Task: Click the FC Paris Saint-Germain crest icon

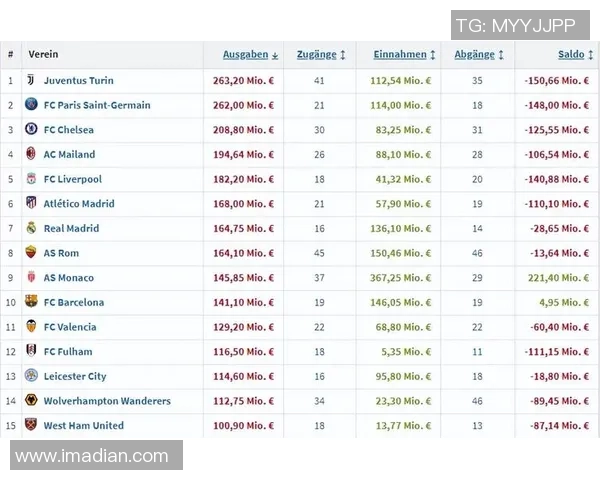Action: (31, 105)
